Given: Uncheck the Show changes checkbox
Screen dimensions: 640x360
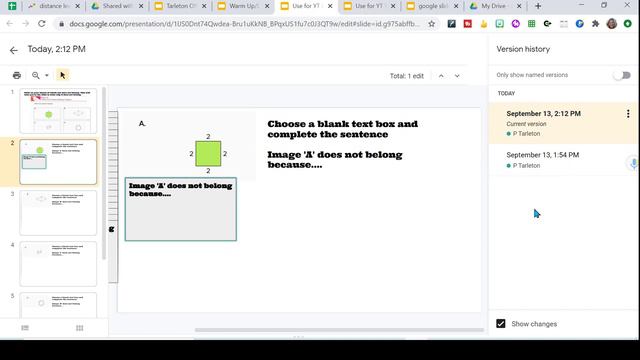Looking at the screenshot, I should (x=501, y=324).
